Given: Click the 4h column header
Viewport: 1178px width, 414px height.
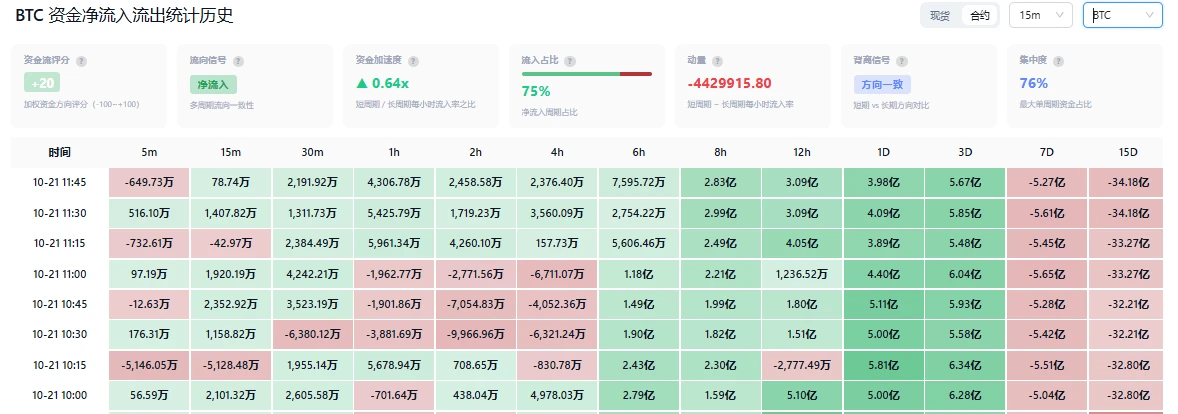Looking at the screenshot, I should click(x=557, y=153).
